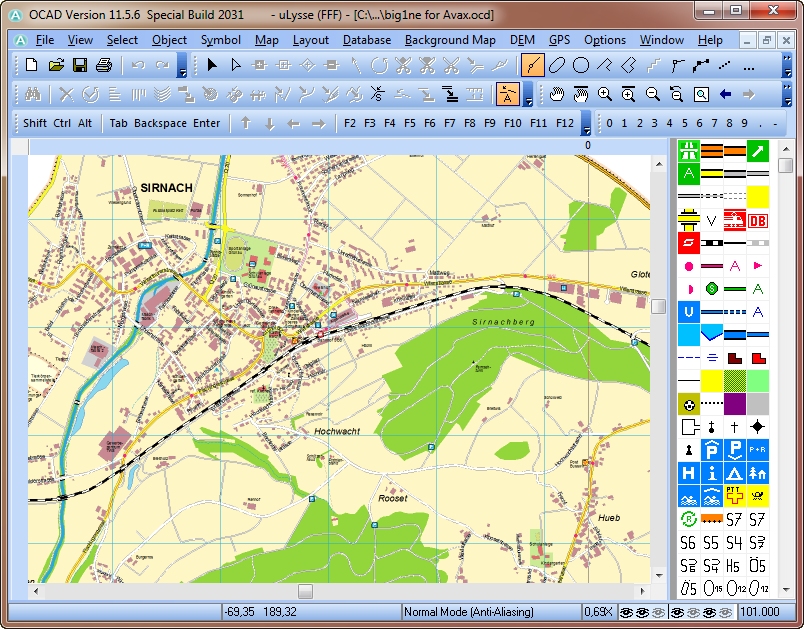Image resolution: width=804 pixels, height=629 pixels.
Task: Click the Print icon in toolbar
Action: 103,66
